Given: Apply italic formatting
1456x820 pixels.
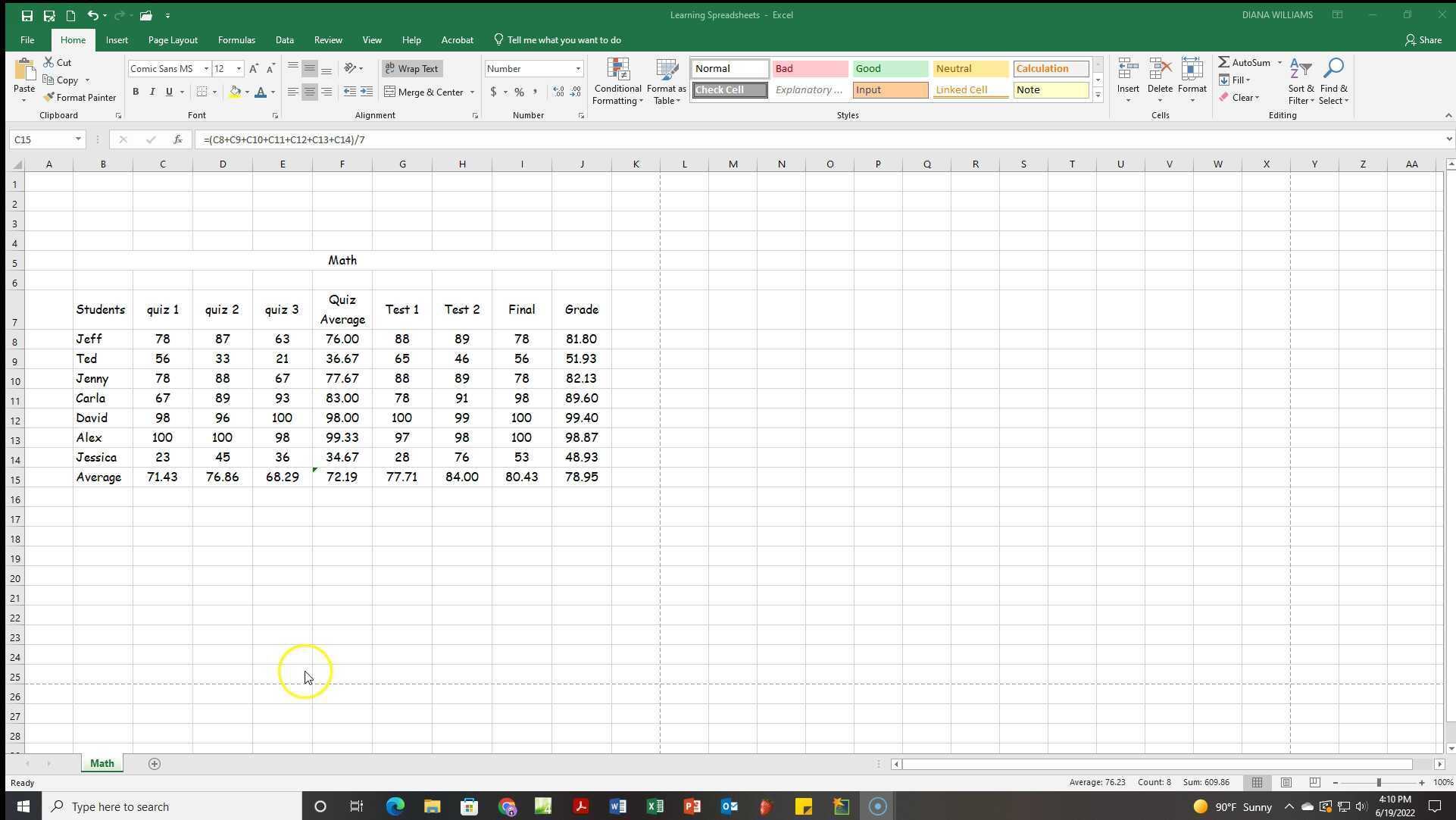Looking at the screenshot, I should pos(152,92).
